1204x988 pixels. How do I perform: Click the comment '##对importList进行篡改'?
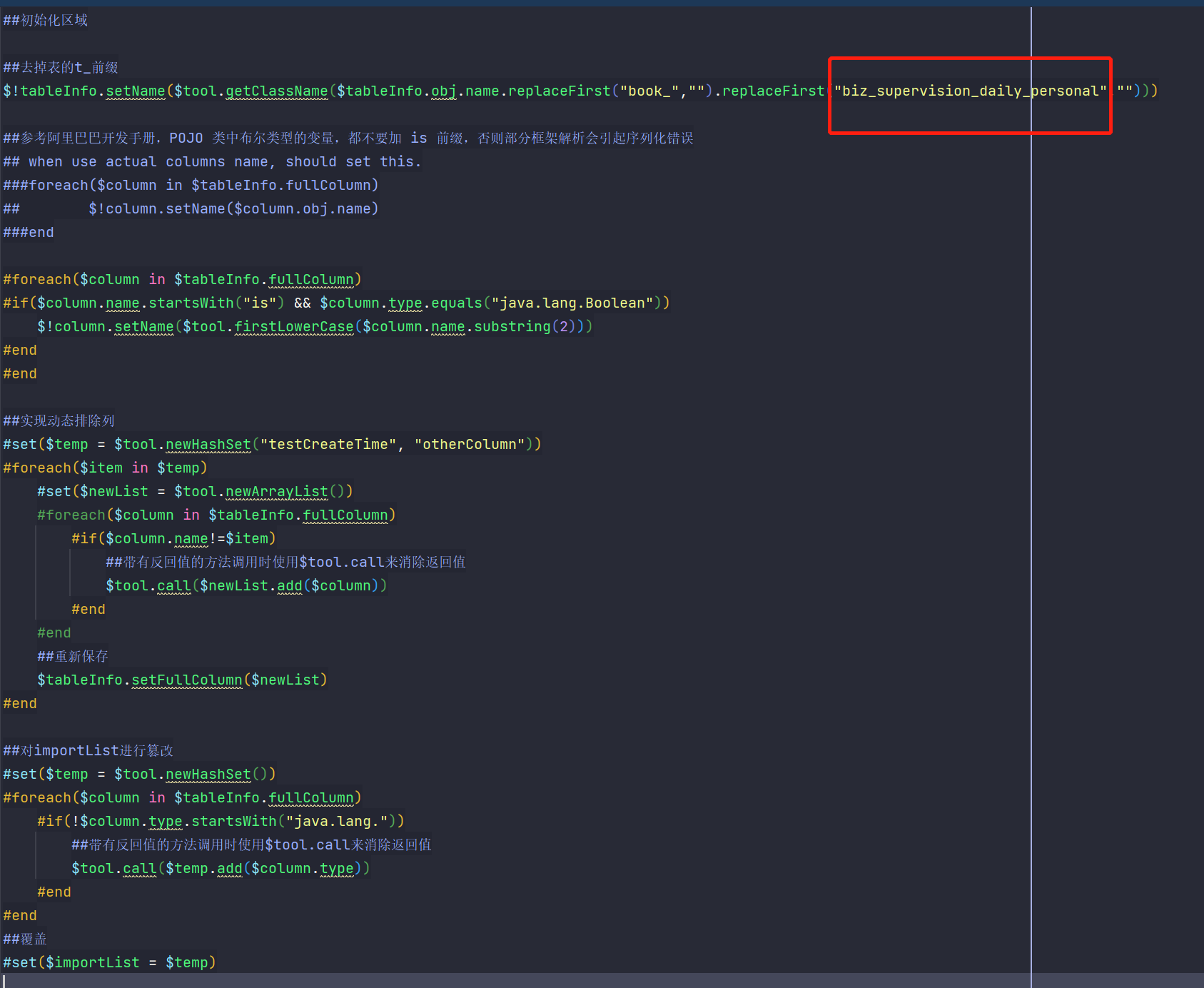point(88,750)
